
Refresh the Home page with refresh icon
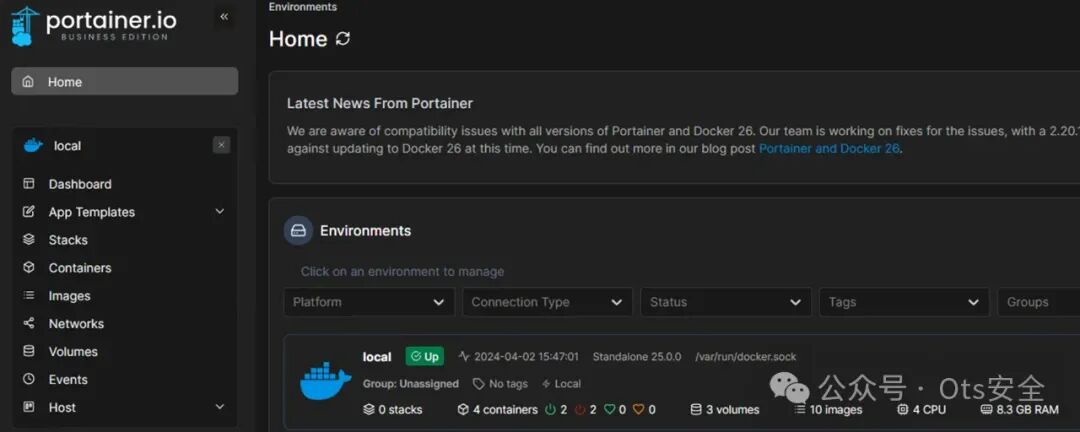342,39
